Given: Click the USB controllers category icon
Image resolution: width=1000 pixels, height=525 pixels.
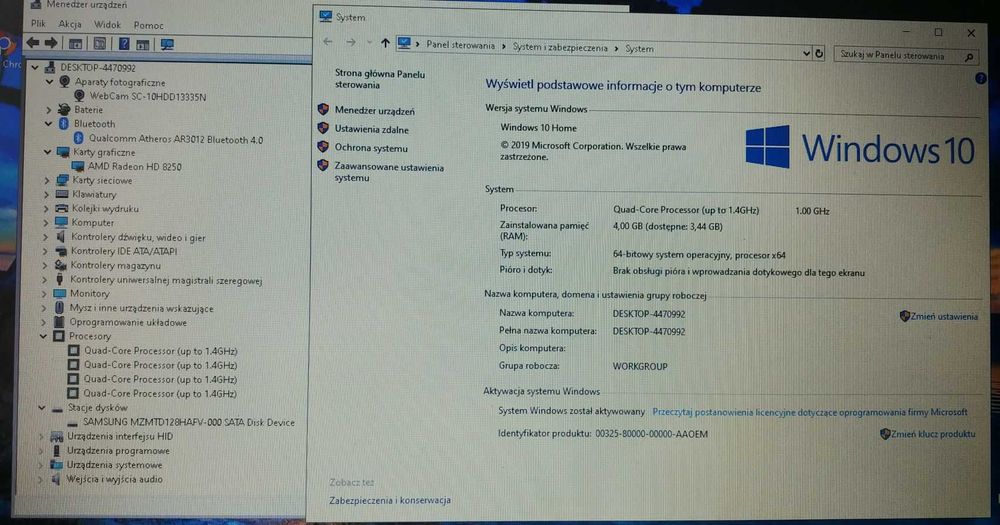Looking at the screenshot, I should [x=59, y=279].
